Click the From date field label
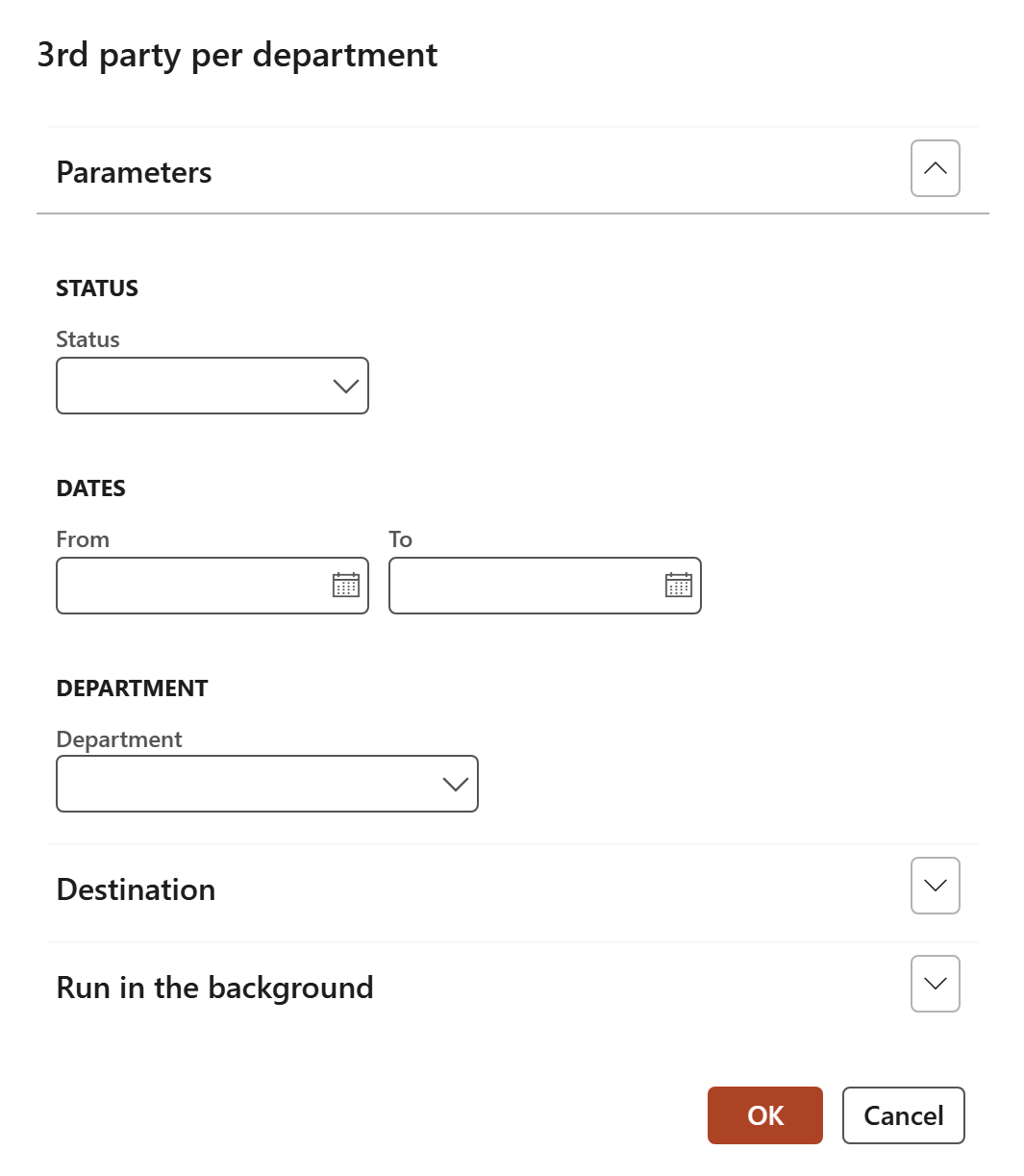The width and height of the screenshot is (1024, 1176). point(83,539)
